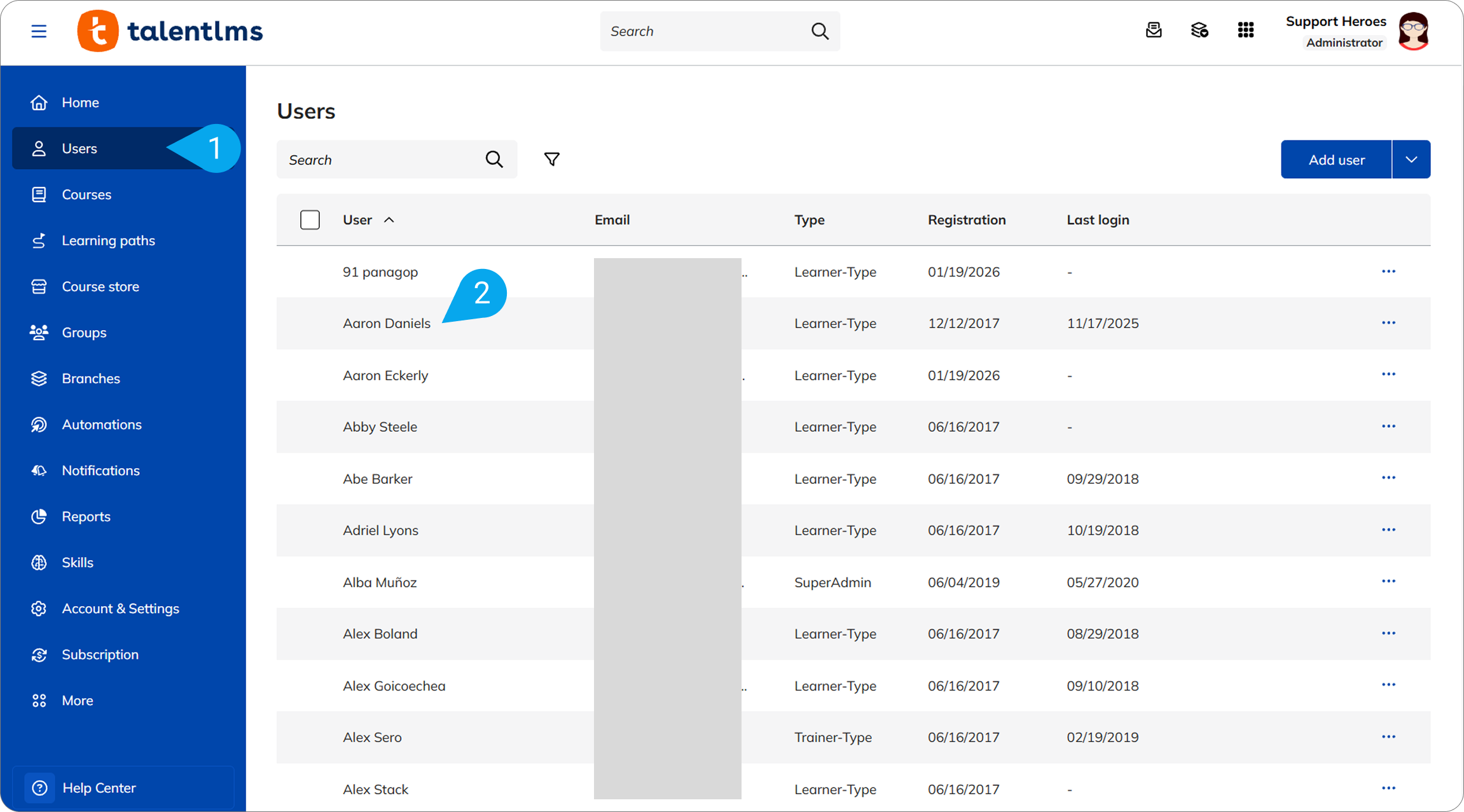Click the TalentLMS logo
The image size is (1464, 812).
click(x=170, y=31)
